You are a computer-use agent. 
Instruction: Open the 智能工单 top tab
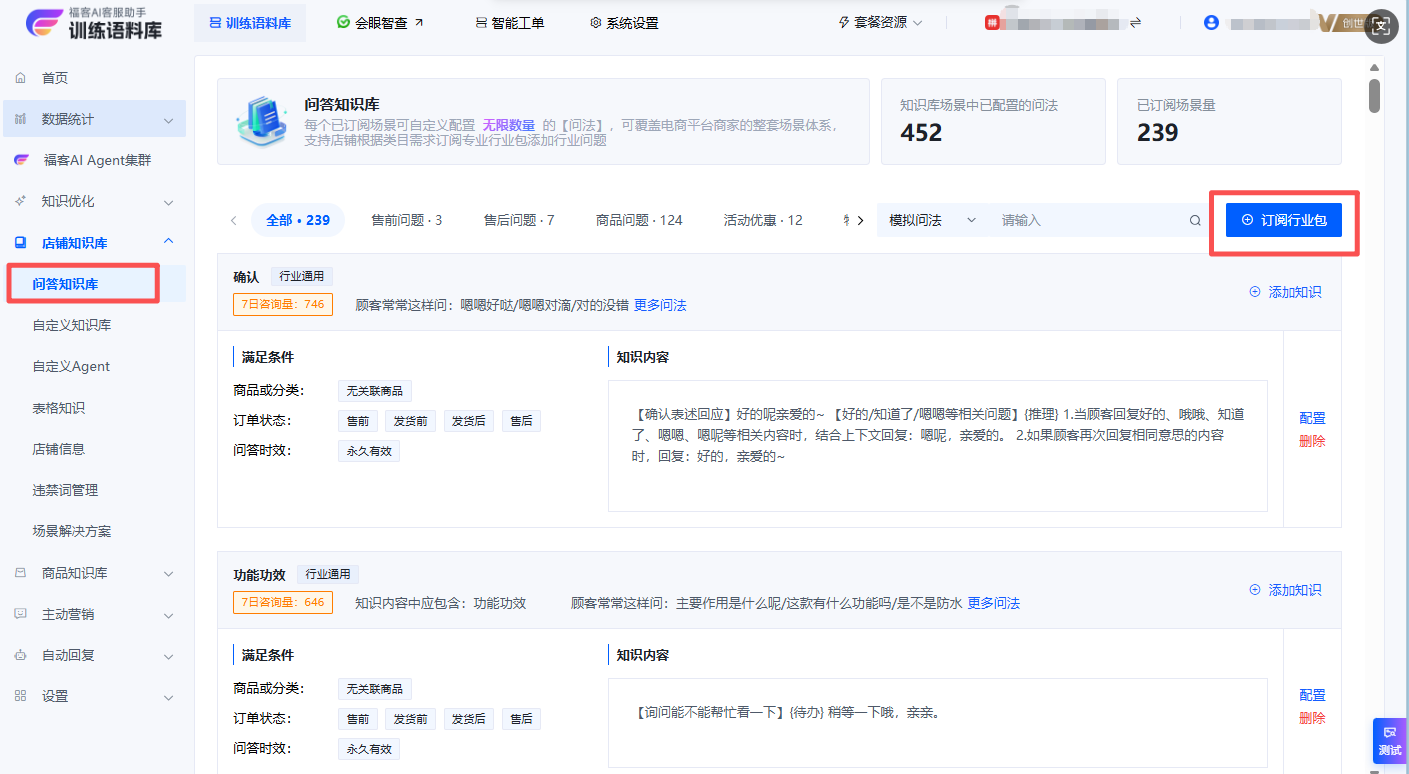pyautogui.click(x=510, y=22)
